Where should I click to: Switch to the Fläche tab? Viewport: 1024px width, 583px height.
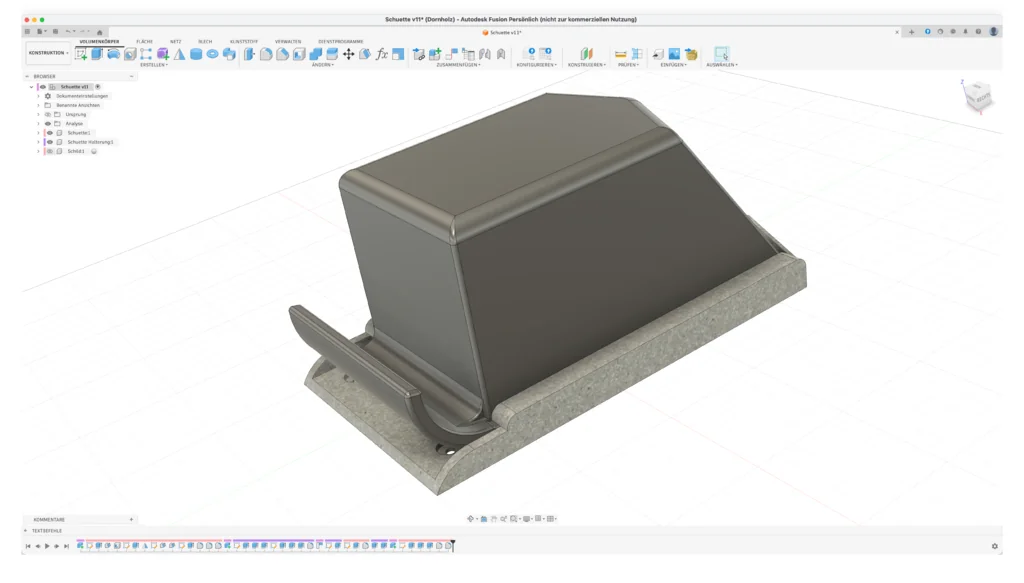(x=144, y=41)
